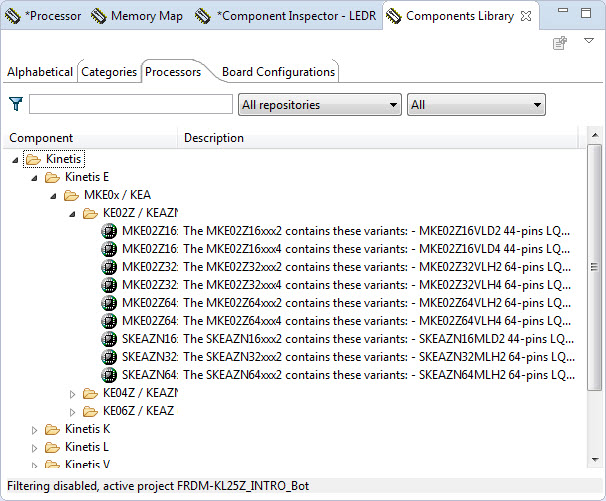This screenshot has height=501, width=606.
Task: Click the vertical scrollbar thumb
Action: (594, 267)
